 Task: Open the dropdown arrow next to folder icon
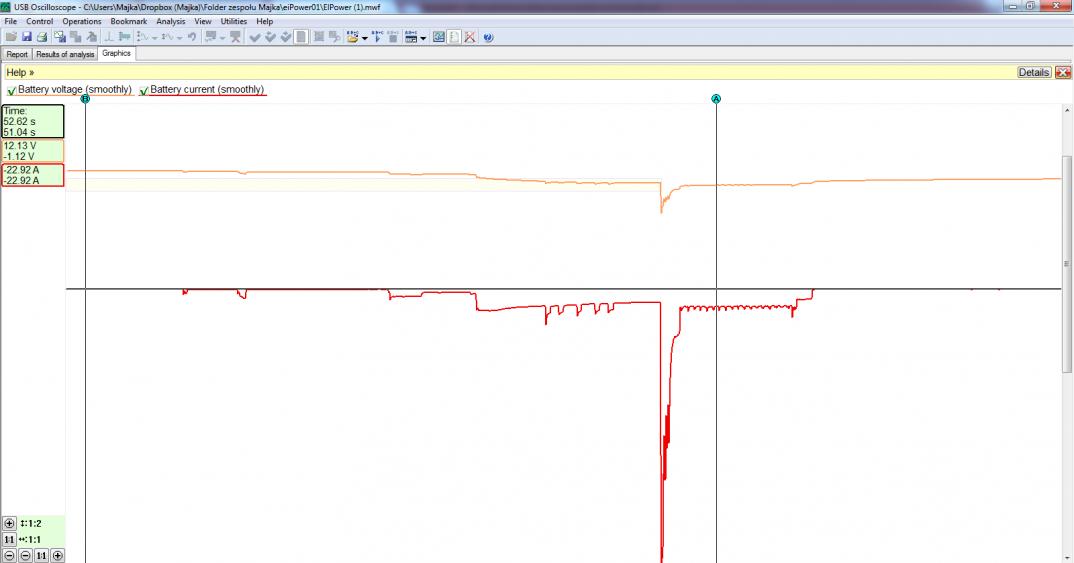point(365,38)
